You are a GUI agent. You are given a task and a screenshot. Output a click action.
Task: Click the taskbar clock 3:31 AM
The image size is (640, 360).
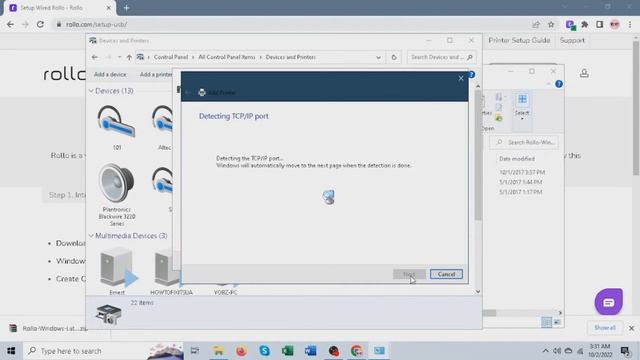coord(600,351)
